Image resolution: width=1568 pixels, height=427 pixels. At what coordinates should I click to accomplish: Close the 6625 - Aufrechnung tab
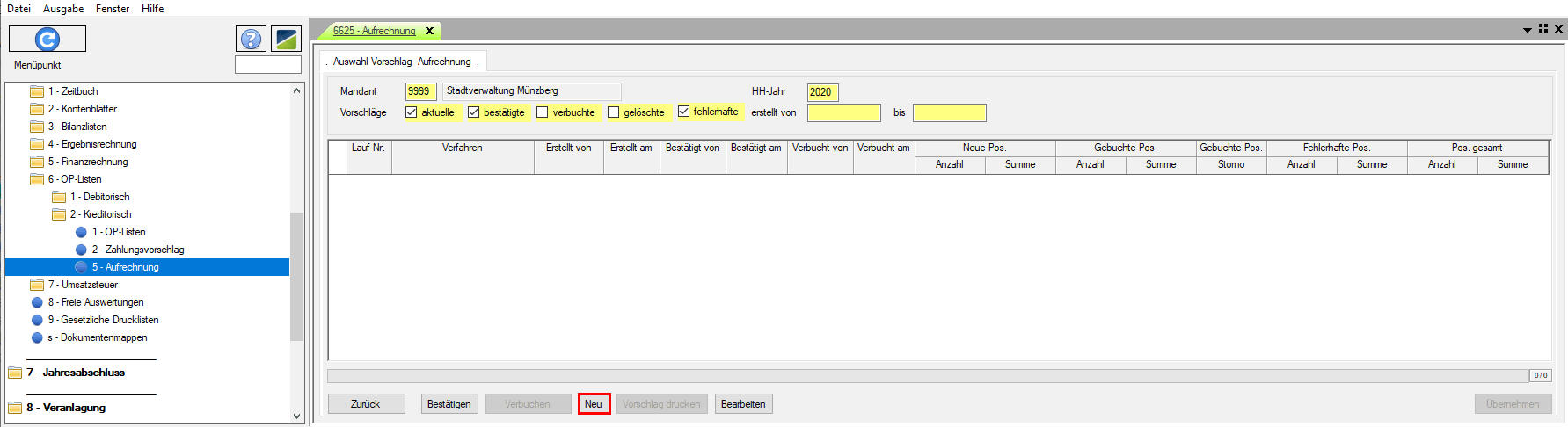pyautogui.click(x=430, y=31)
